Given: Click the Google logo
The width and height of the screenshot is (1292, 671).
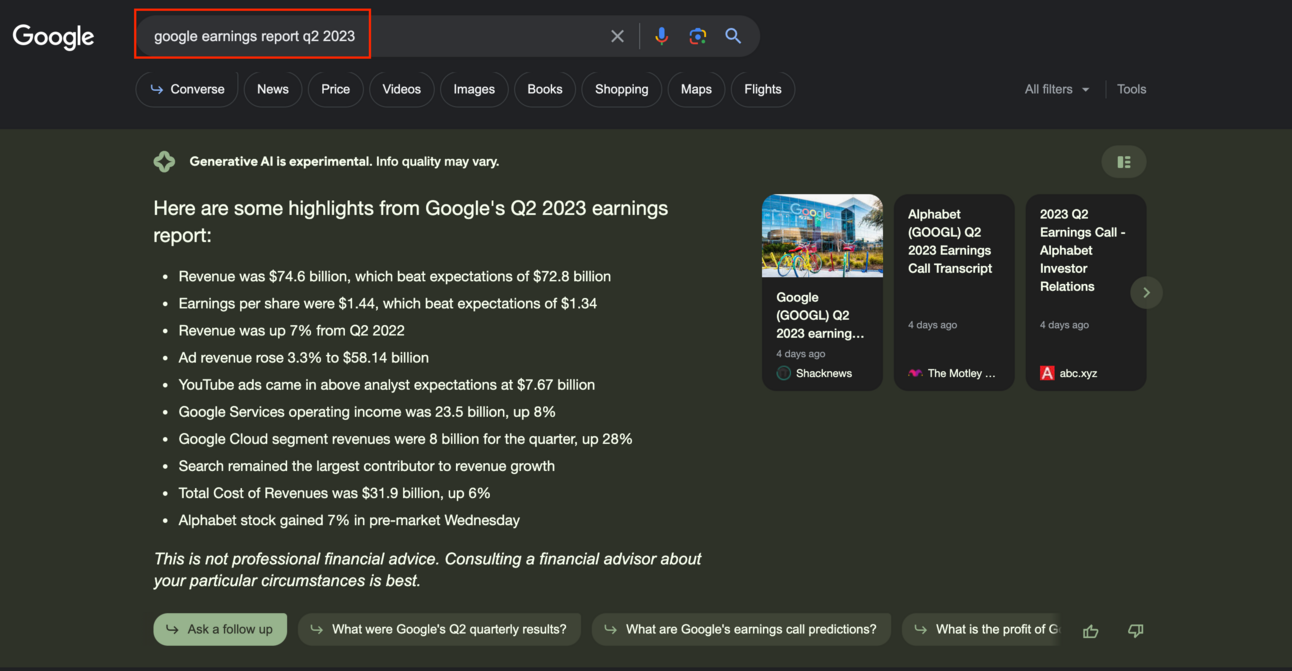Looking at the screenshot, I should click(53, 37).
